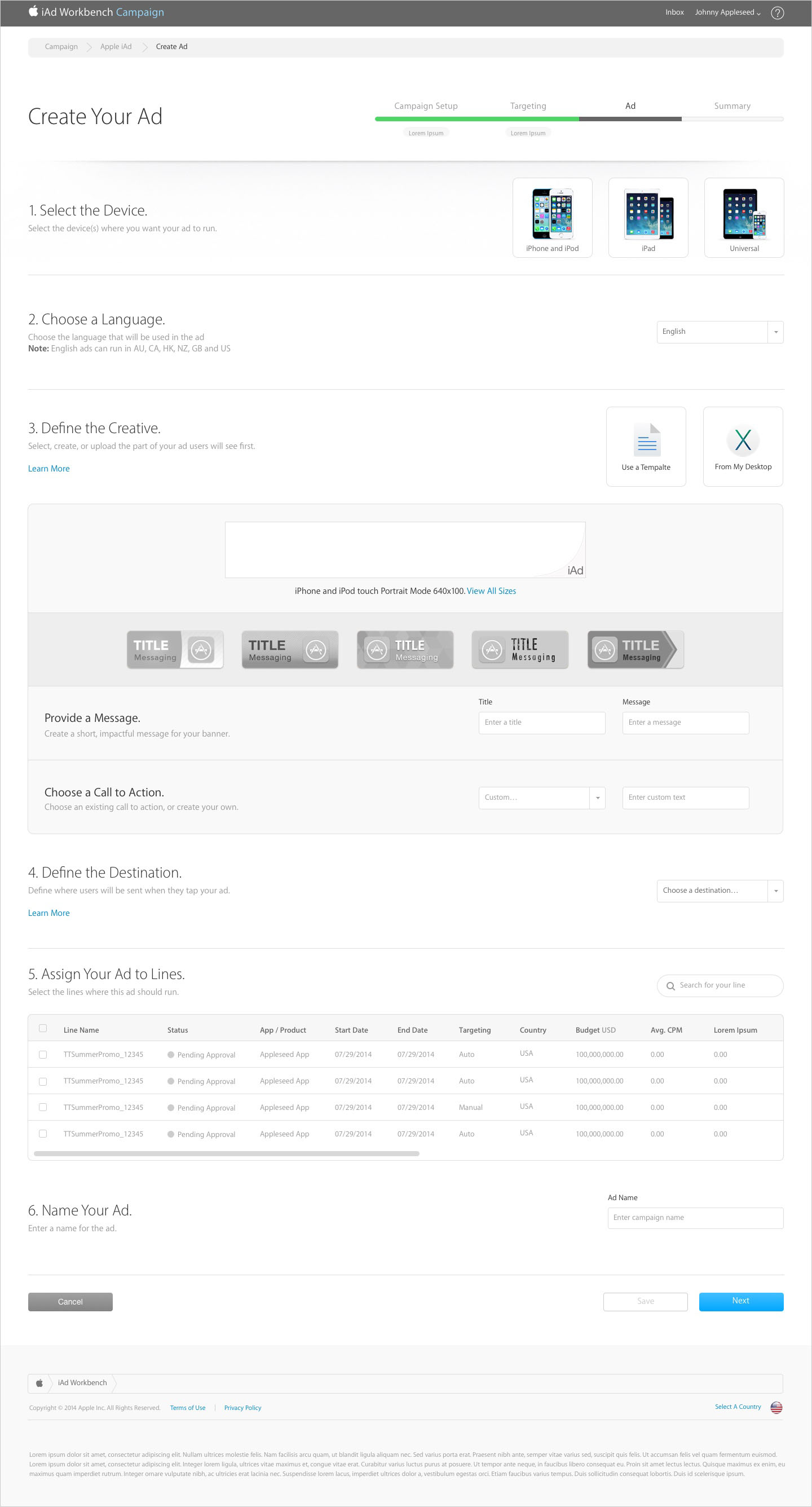This screenshot has width=812, height=1507.
Task: Click the help question mark icon
Action: point(777,13)
